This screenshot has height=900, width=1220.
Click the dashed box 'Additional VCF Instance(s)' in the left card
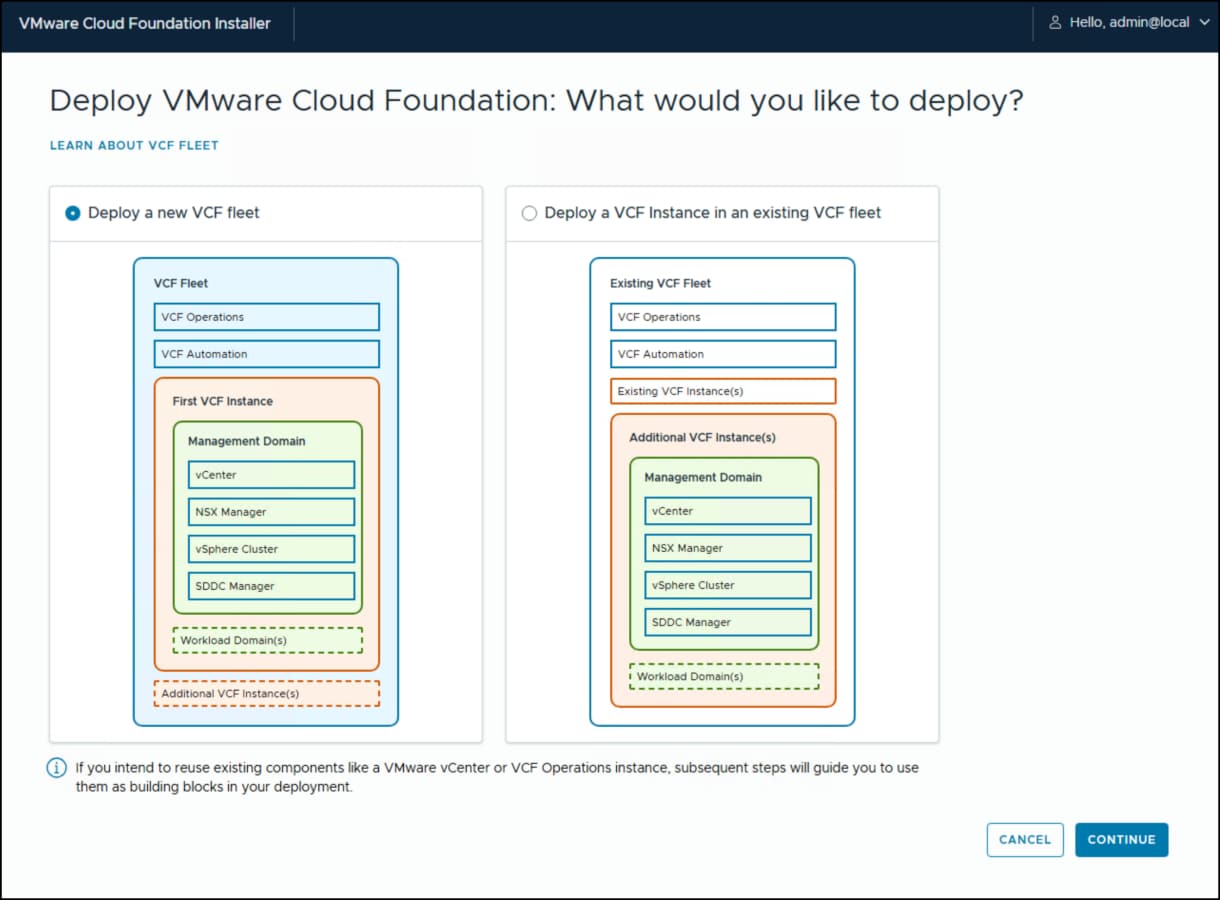267,693
